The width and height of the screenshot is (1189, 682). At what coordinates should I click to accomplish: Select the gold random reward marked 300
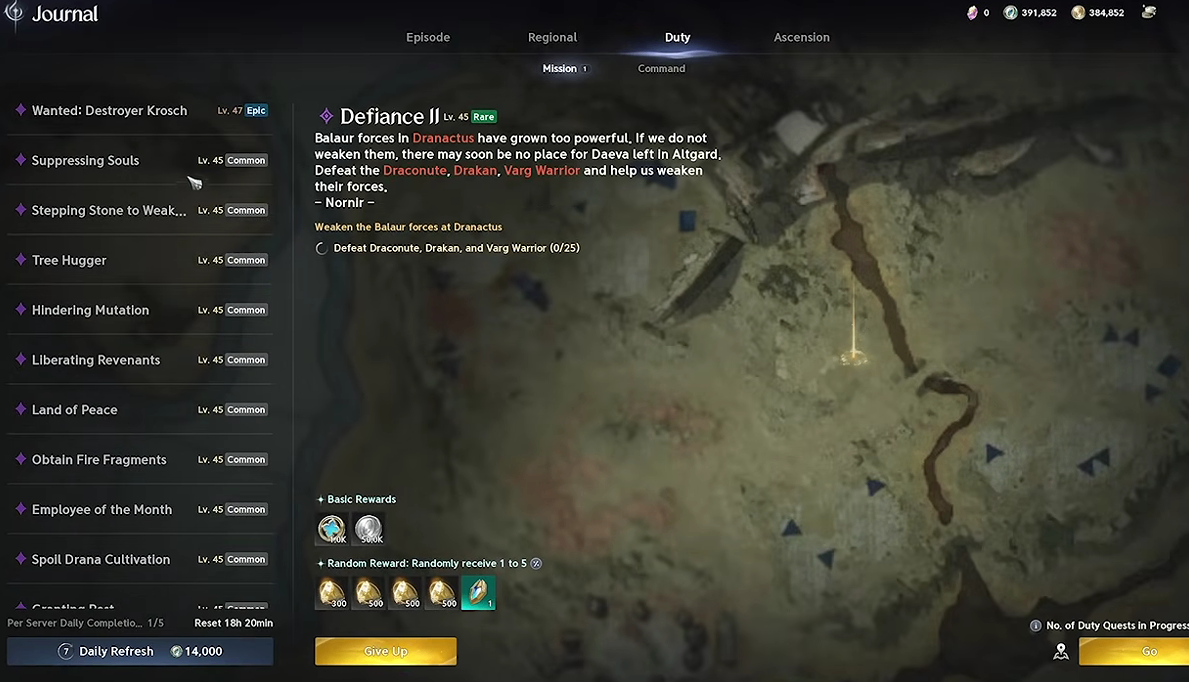331,592
